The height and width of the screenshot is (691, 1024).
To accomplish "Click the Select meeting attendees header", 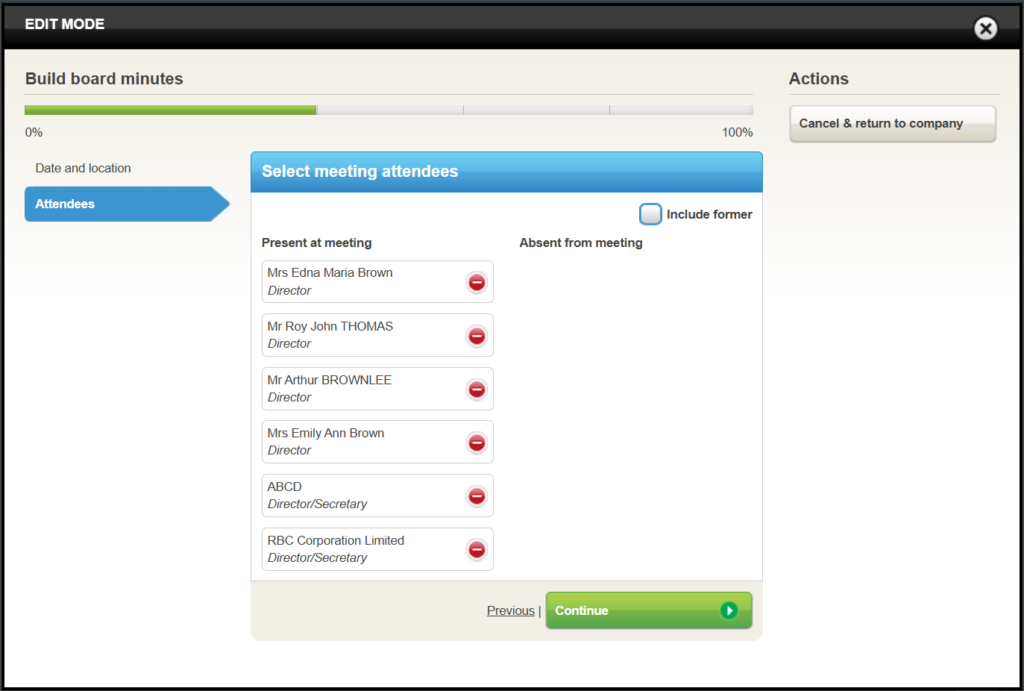I will pos(506,172).
